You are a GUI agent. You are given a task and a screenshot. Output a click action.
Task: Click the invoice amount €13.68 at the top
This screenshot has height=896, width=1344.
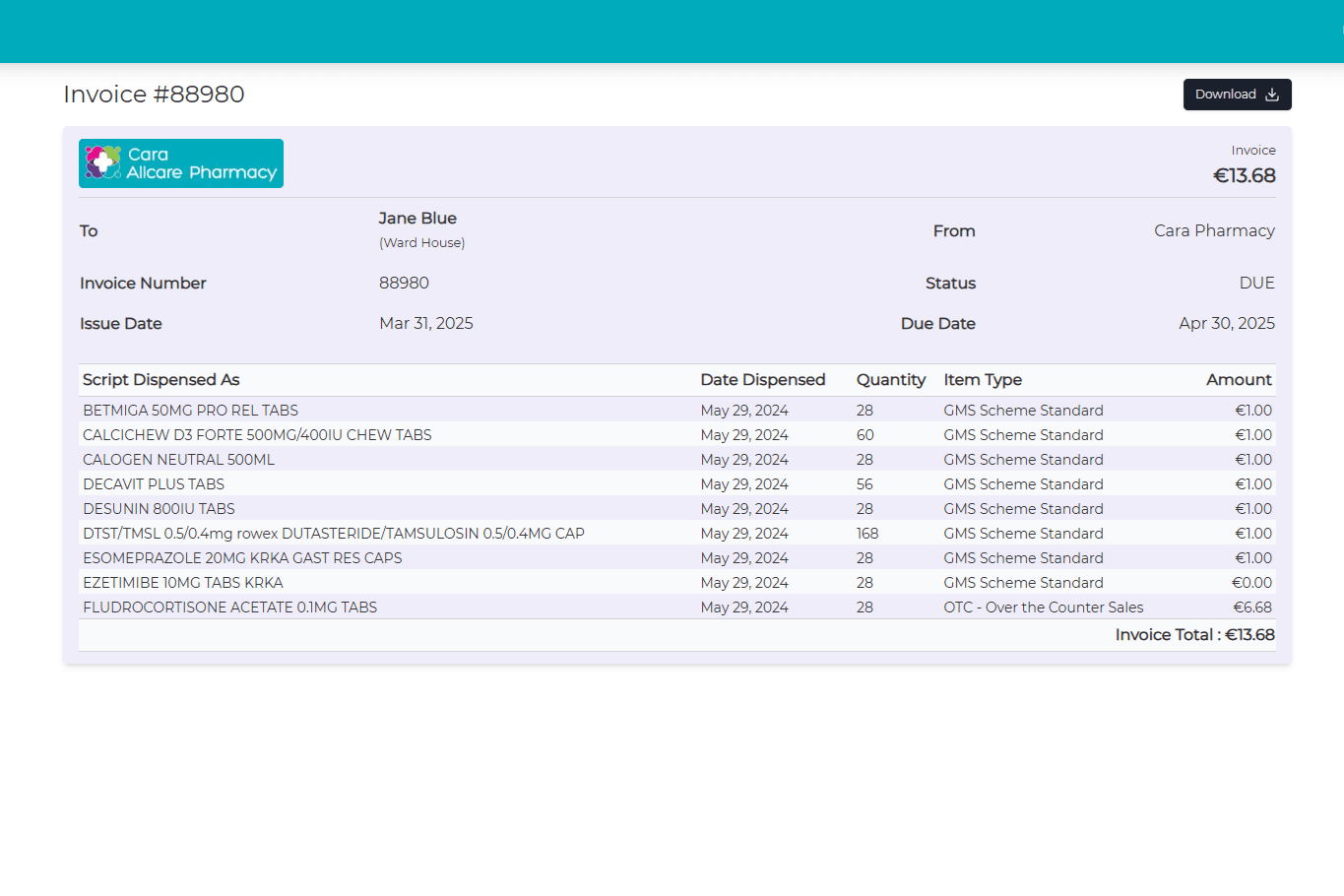click(1244, 174)
